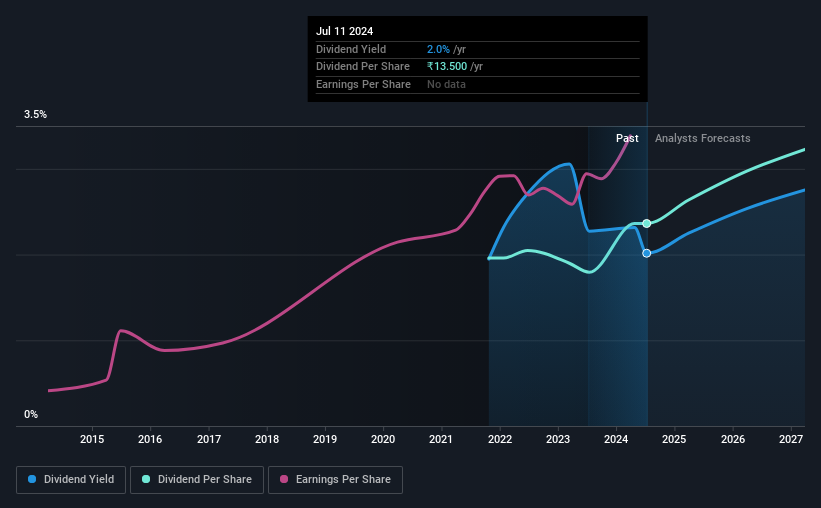Click the 2027 x-axis label

click(x=791, y=439)
